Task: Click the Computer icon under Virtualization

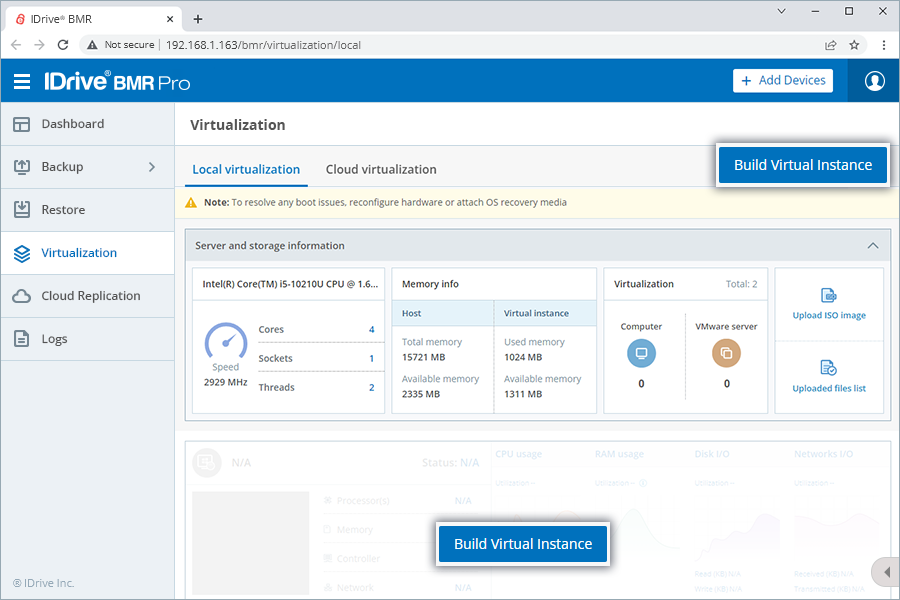Action: [x=641, y=353]
